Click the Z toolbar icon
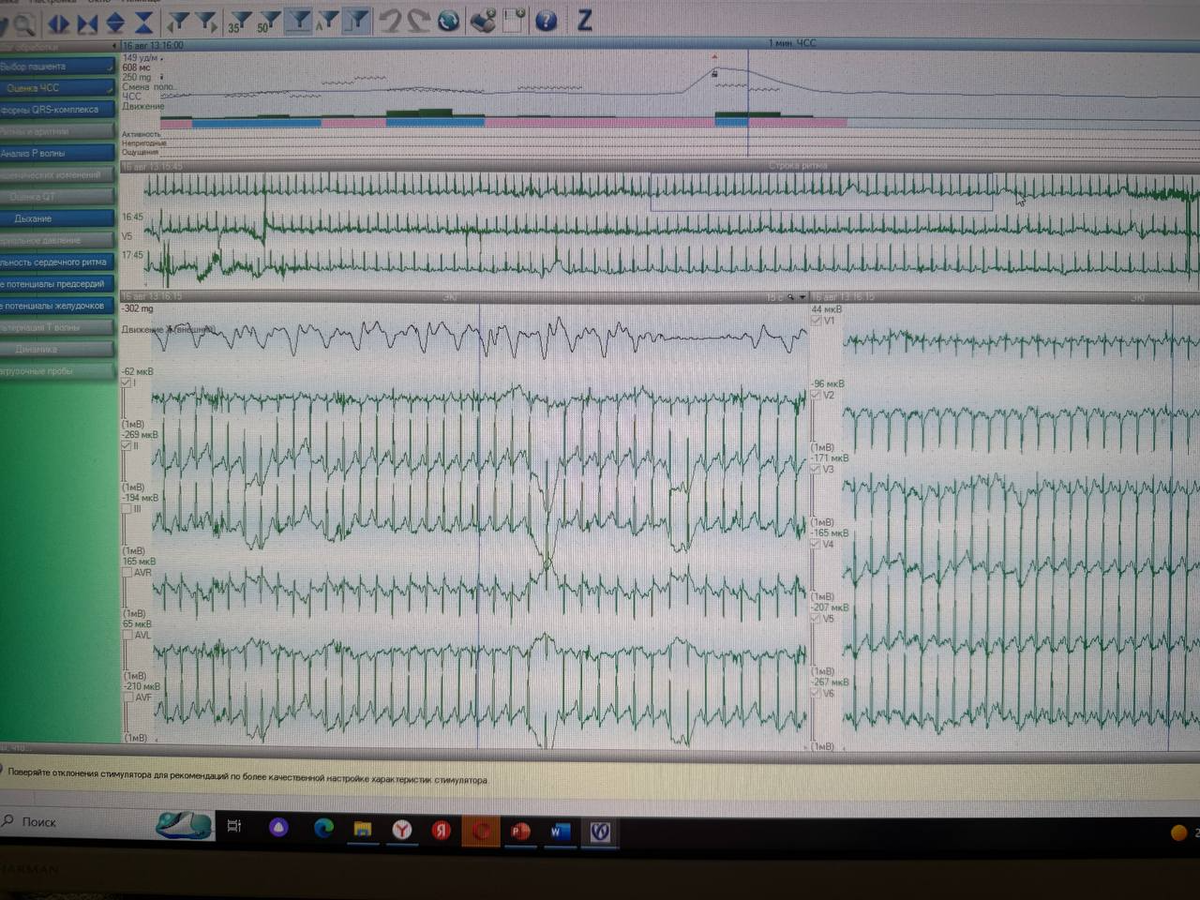1200x900 pixels. [585, 19]
